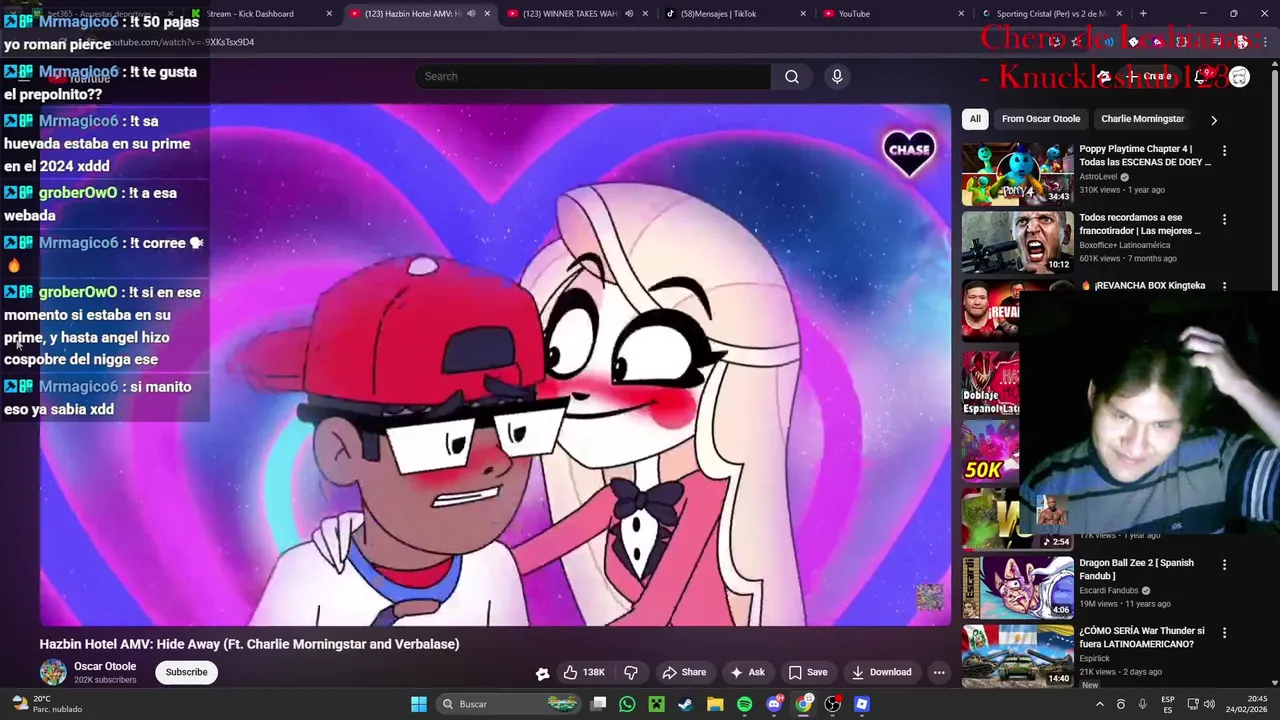Select the All filter chip
The image size is (1280, 720).
tap(975, 119)
